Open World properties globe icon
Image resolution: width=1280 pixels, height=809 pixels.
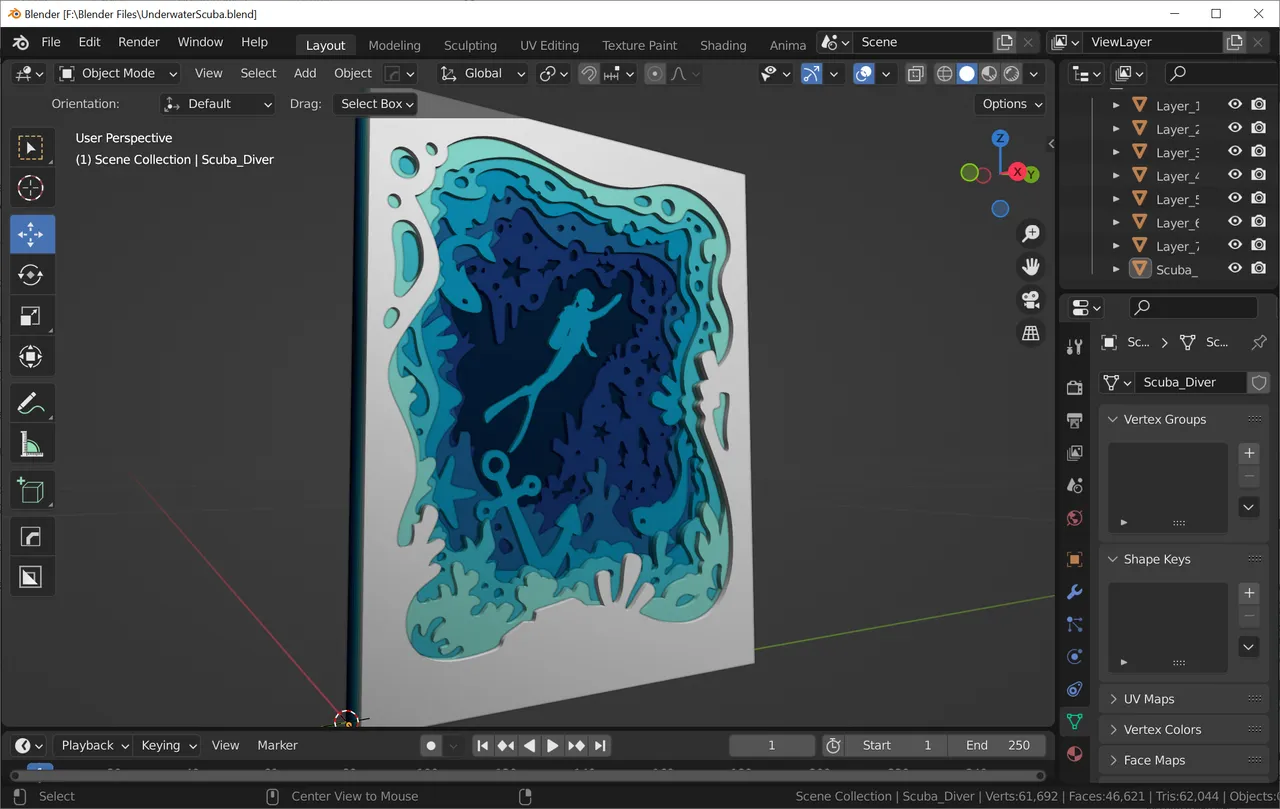click(1075, 518)
